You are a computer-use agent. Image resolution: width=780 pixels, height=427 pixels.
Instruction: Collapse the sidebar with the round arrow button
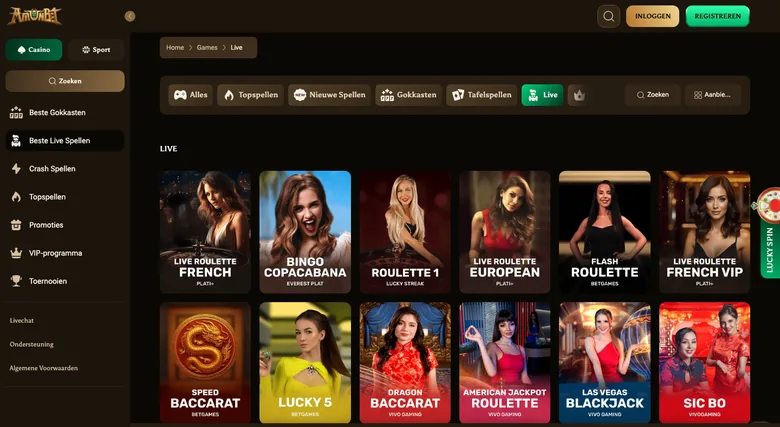point(130,16)
